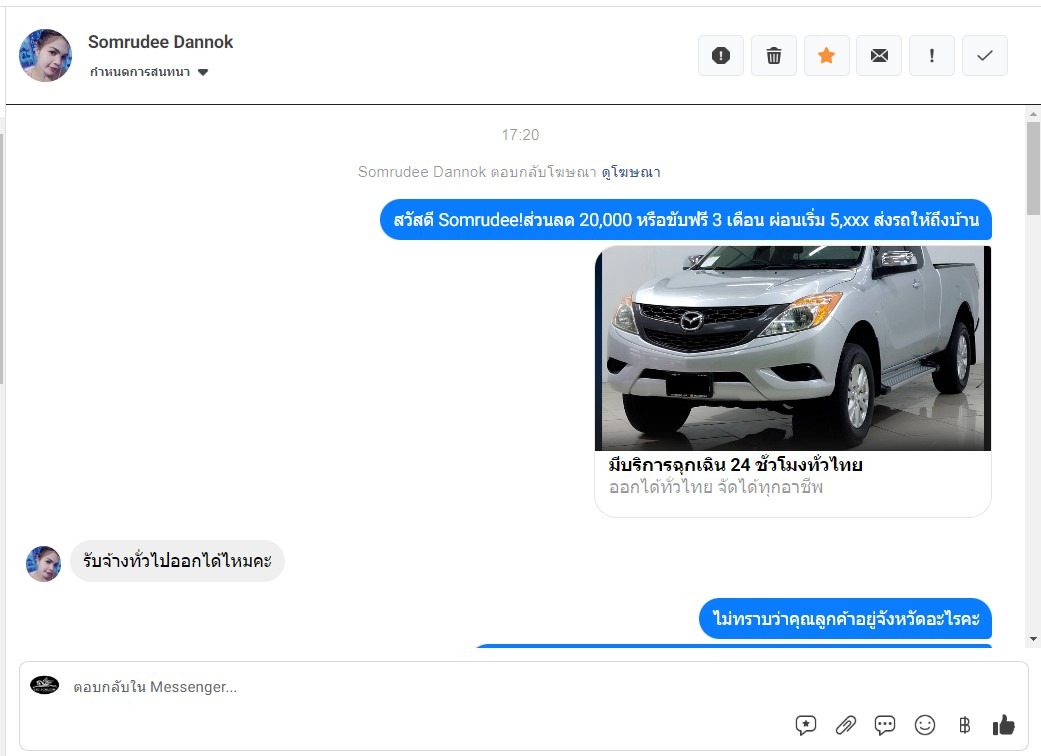Select the greeting message bubble สวัสดี Somrudee
Screen dimensions: 1041x756
point(686,220)
